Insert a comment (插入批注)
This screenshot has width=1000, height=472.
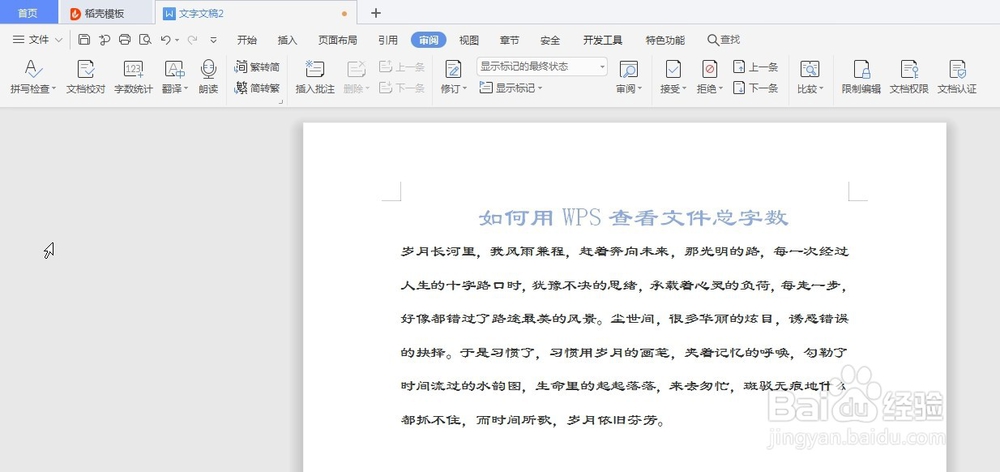tap(315, 77)
